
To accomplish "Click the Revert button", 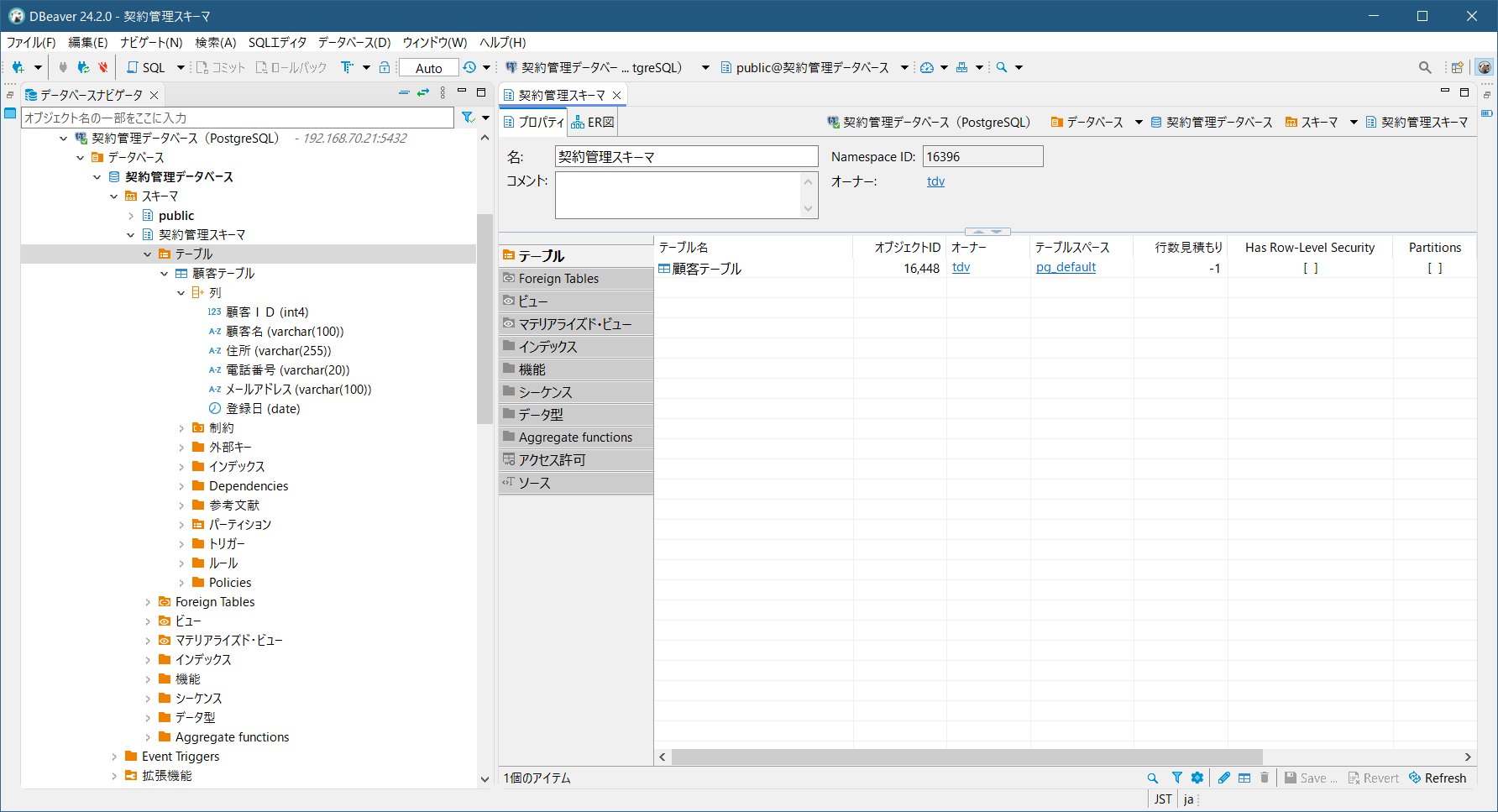I will [1374, 778].
